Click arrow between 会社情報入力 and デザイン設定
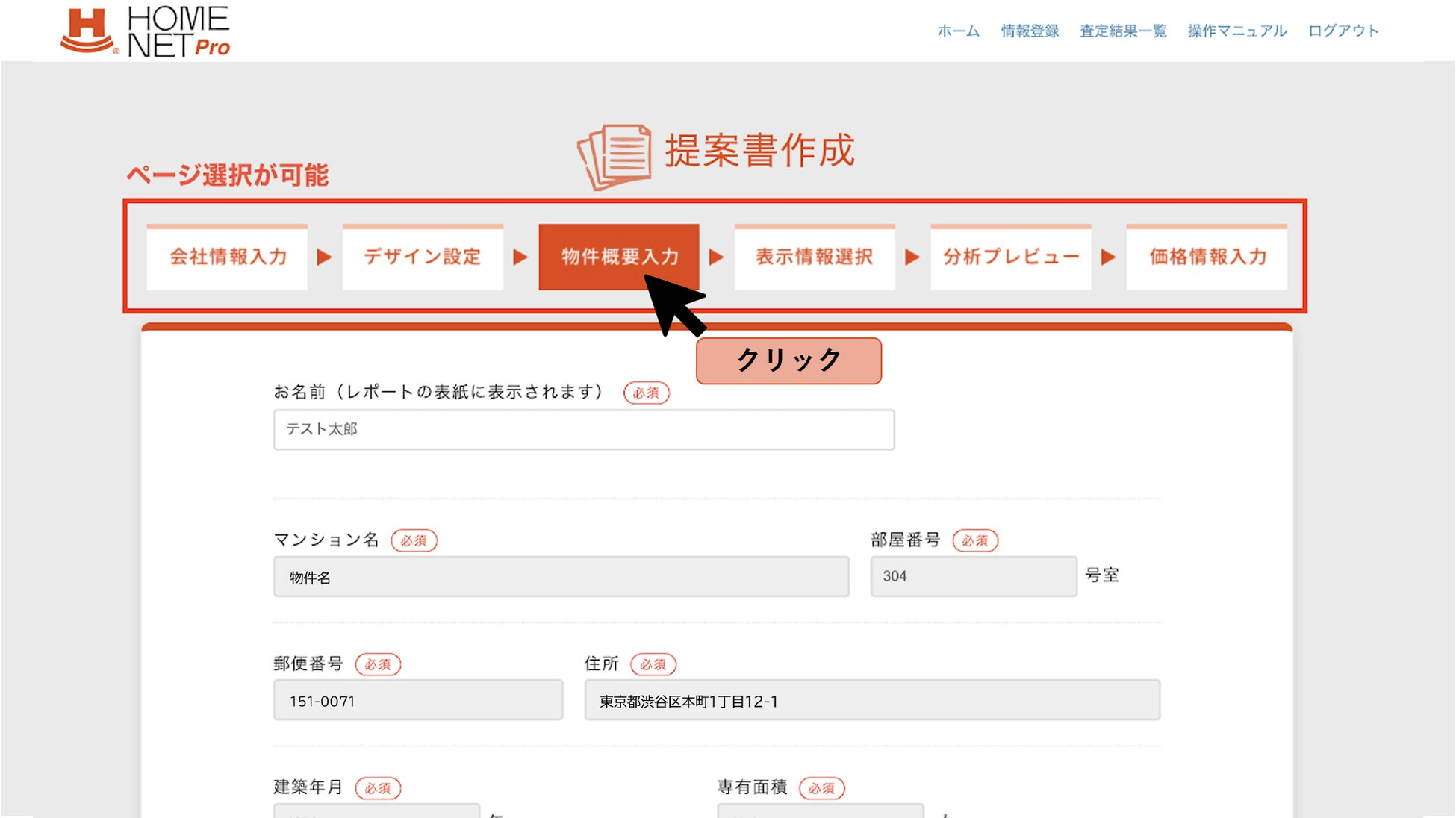Viewport: 1456px width, 818px height. tap(324, 257)
